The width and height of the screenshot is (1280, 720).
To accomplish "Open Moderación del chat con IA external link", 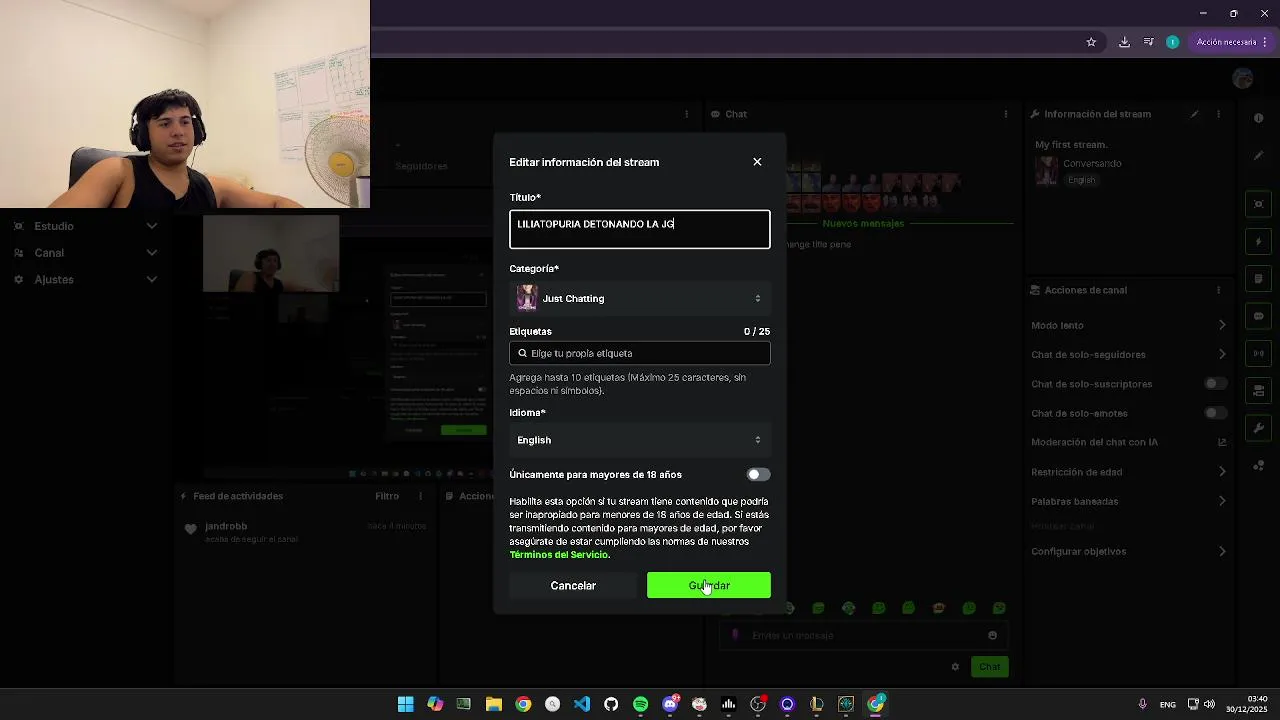I will pyautogui.click(x=1222, y=442).
